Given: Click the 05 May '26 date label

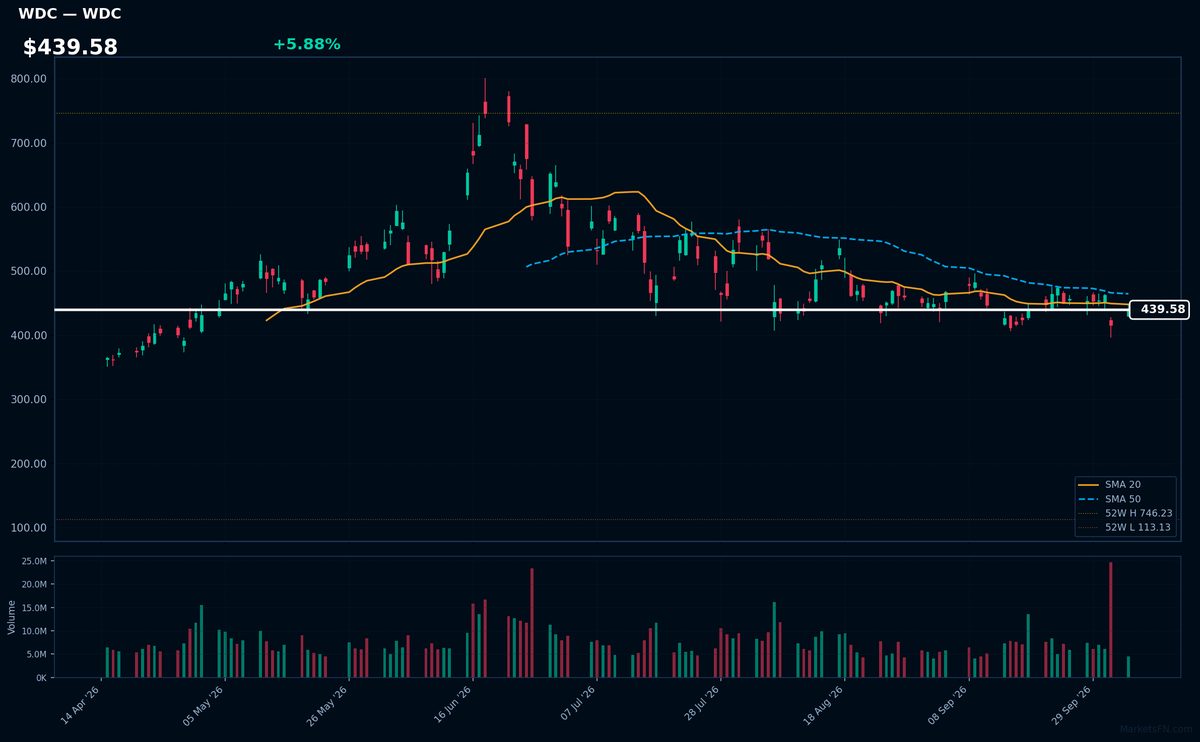Looking at the screenshot, I should coord(206,705).
